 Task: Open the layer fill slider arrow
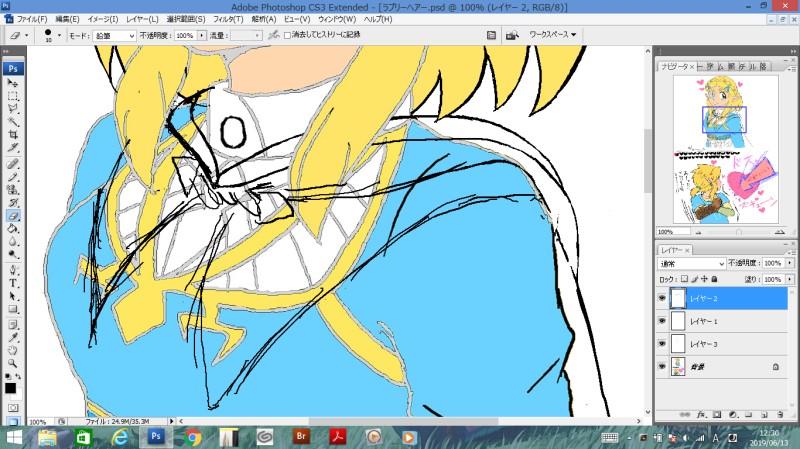(790, 279)
